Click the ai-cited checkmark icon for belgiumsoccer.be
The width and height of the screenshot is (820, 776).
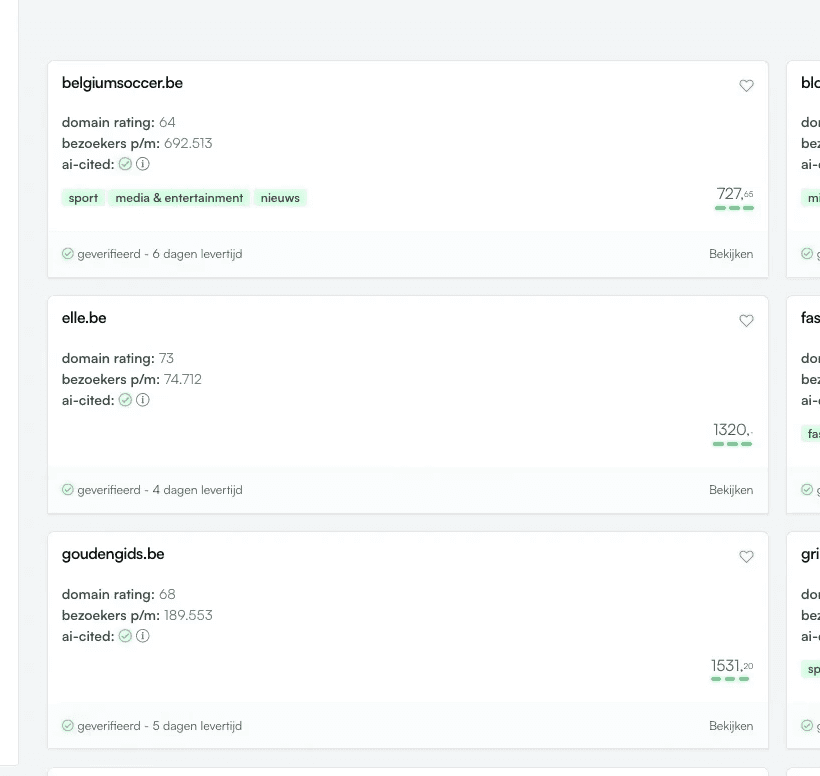click(124, 164)
